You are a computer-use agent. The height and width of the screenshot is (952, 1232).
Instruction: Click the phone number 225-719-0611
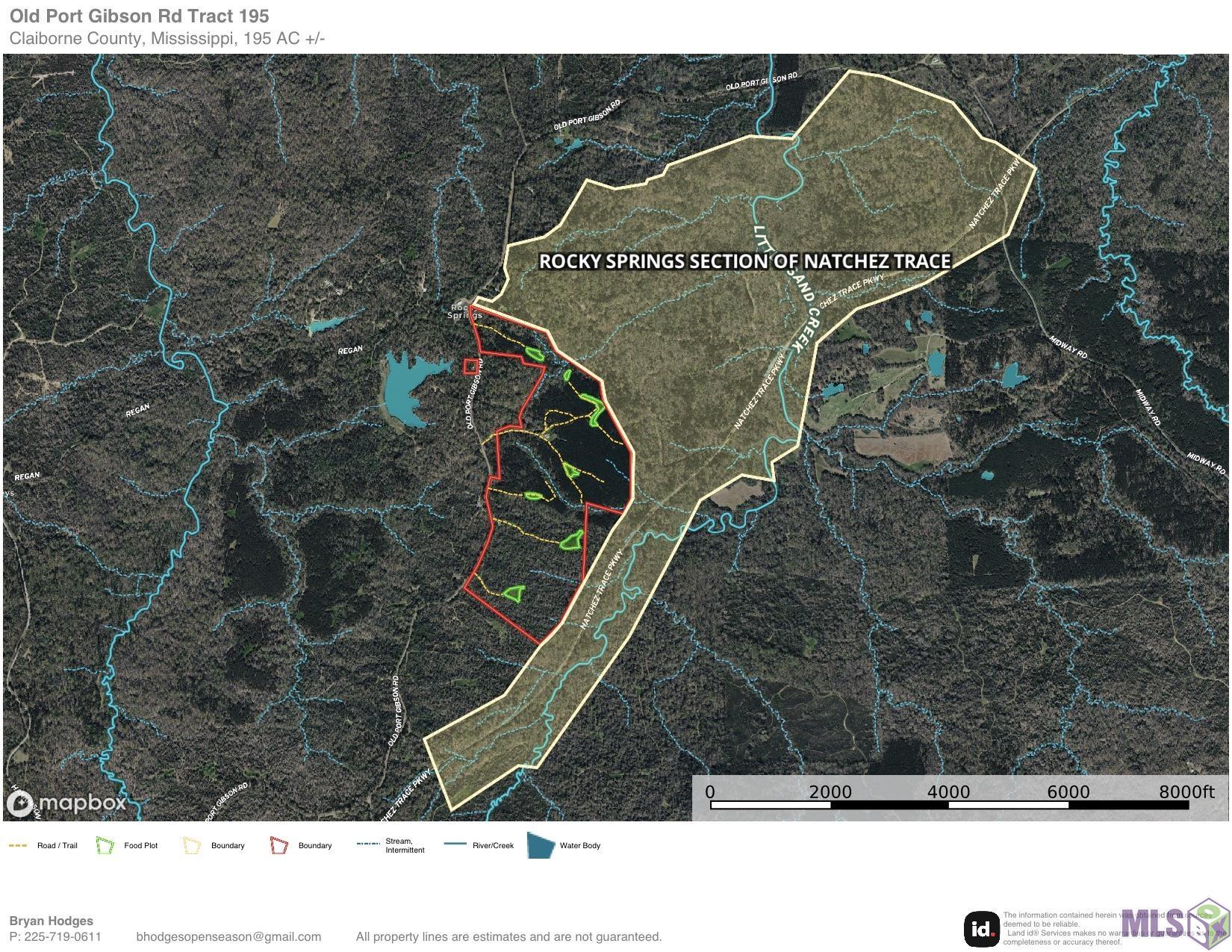pyautogui.click(x=63, y=936)
